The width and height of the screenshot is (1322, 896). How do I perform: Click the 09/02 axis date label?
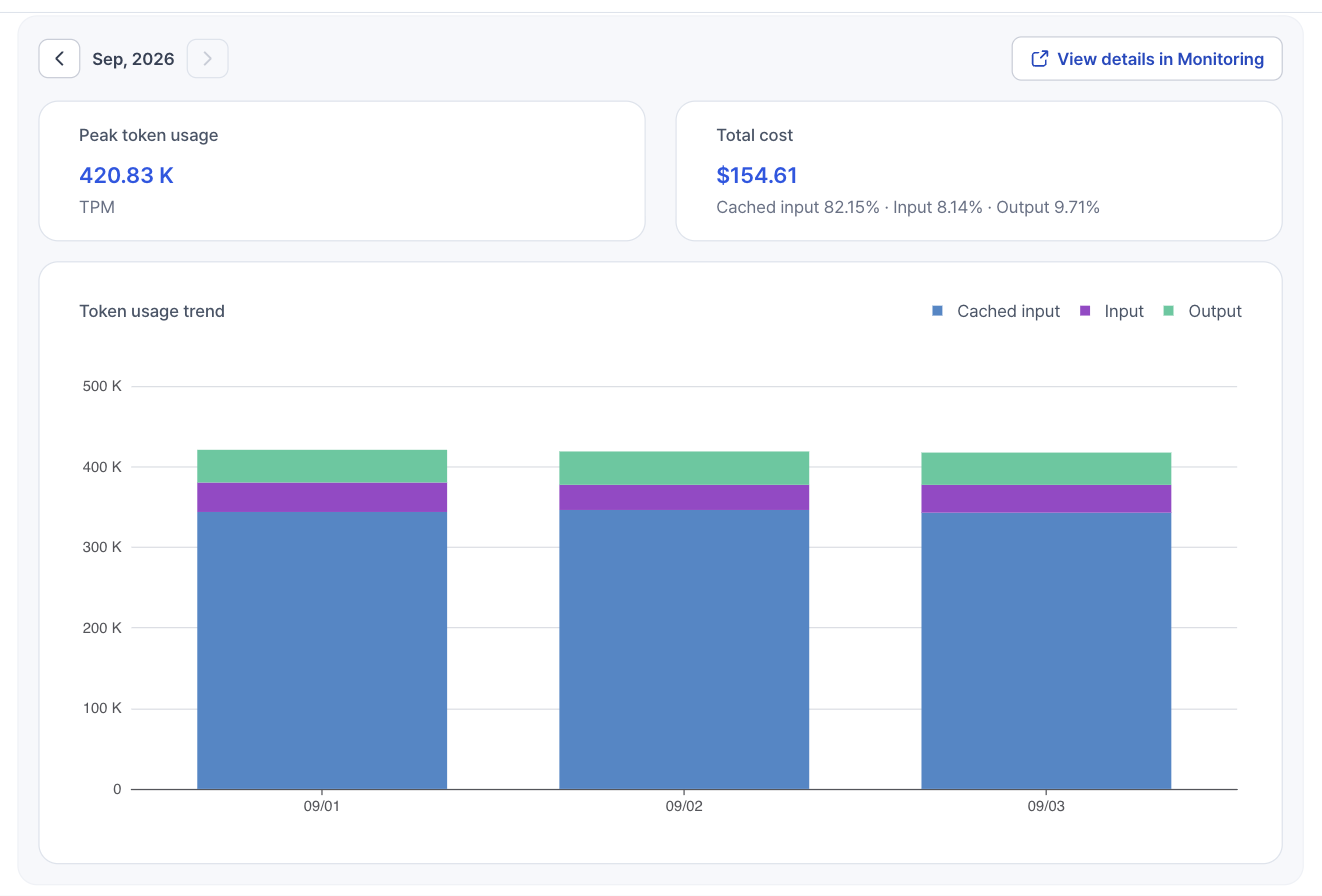(x=684, y=806)
